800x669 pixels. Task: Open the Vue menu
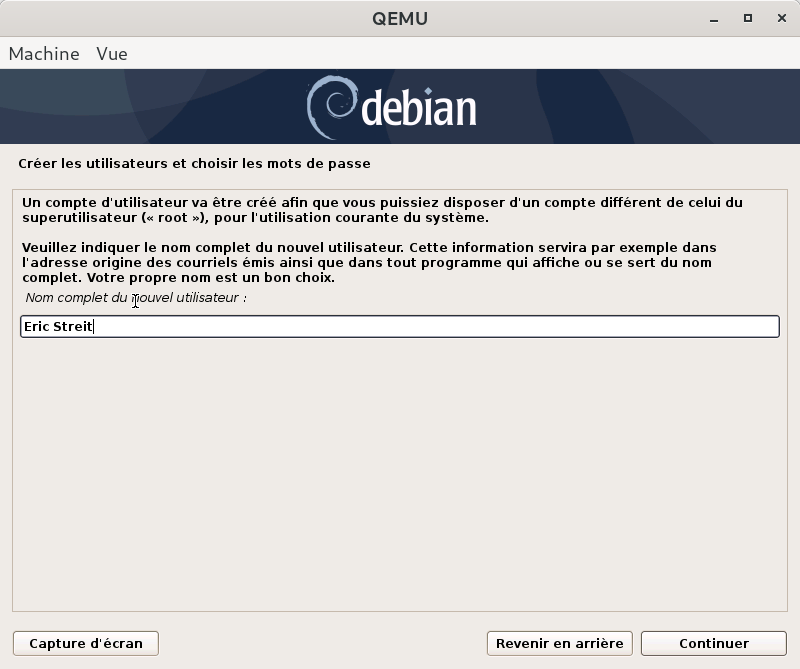click(112, 54)
